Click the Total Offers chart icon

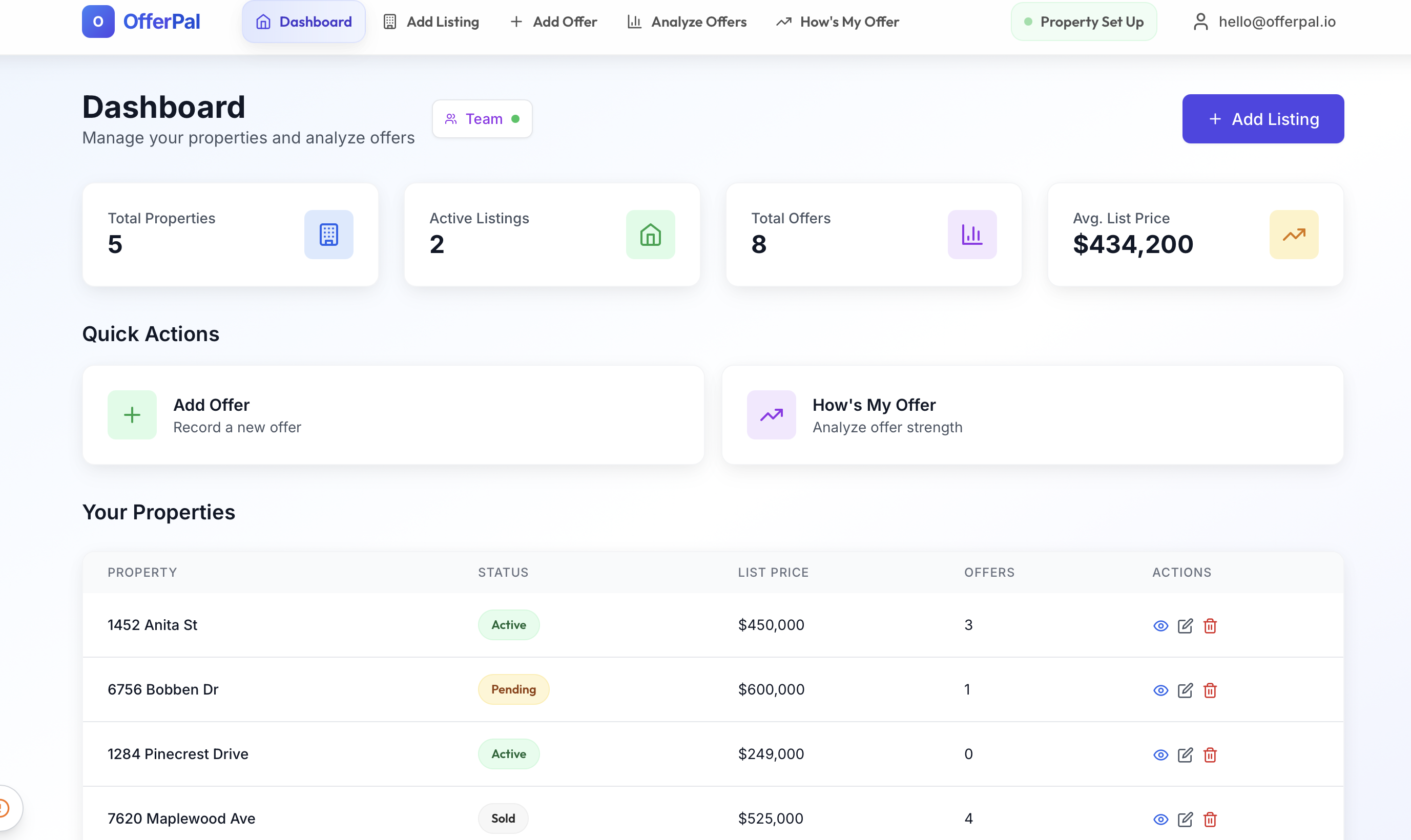click(x=971, y=235)
